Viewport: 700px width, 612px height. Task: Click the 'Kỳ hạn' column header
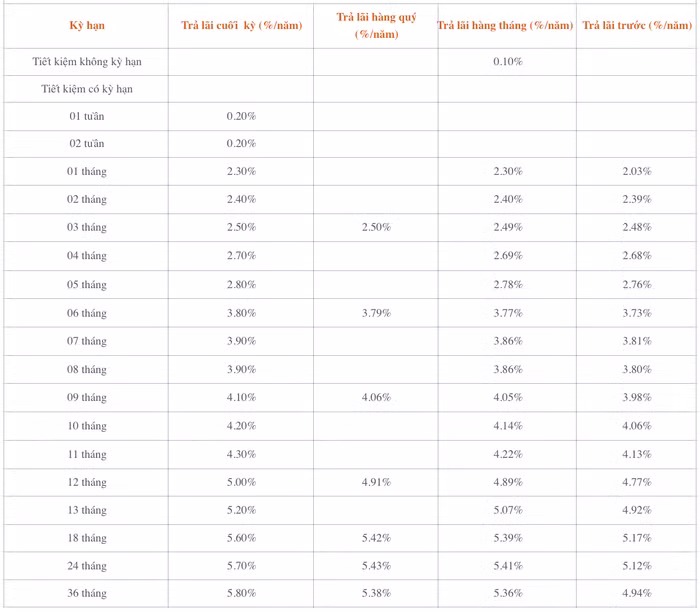click(87, 25)
